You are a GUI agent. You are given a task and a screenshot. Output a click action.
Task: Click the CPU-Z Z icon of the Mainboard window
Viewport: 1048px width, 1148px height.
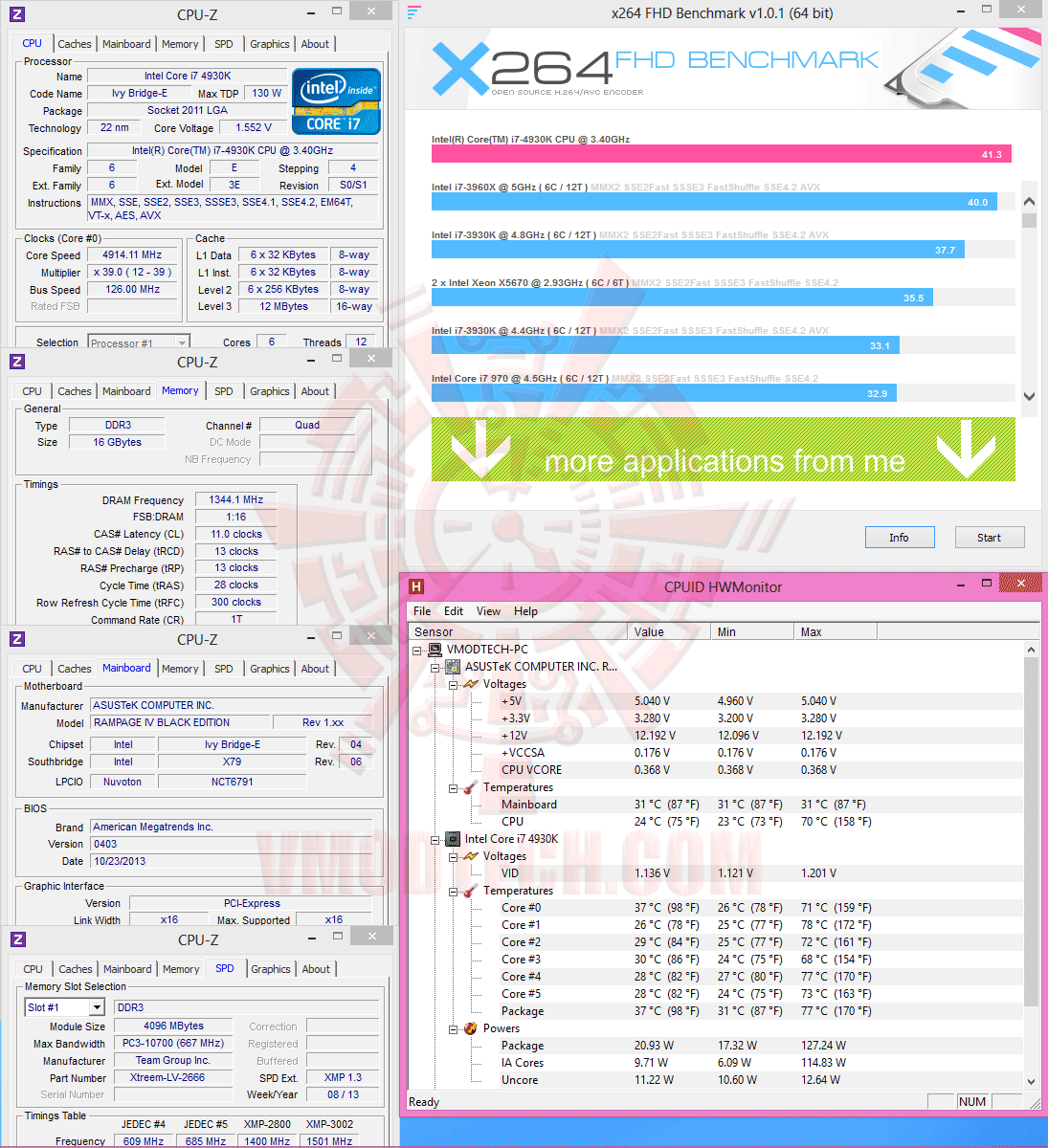click(x=17, y=639)
